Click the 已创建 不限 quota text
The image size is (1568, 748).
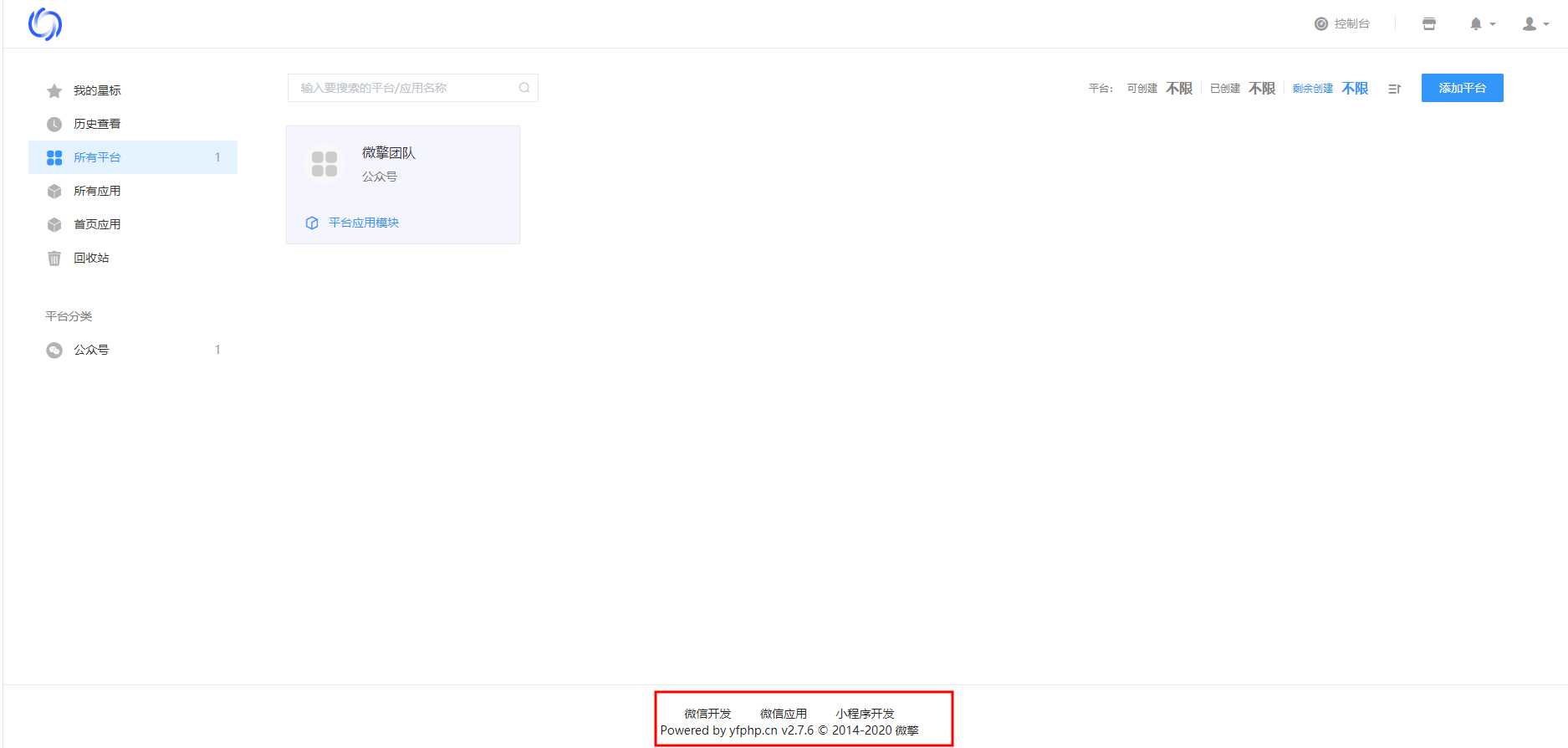[x=1243, y=89]
